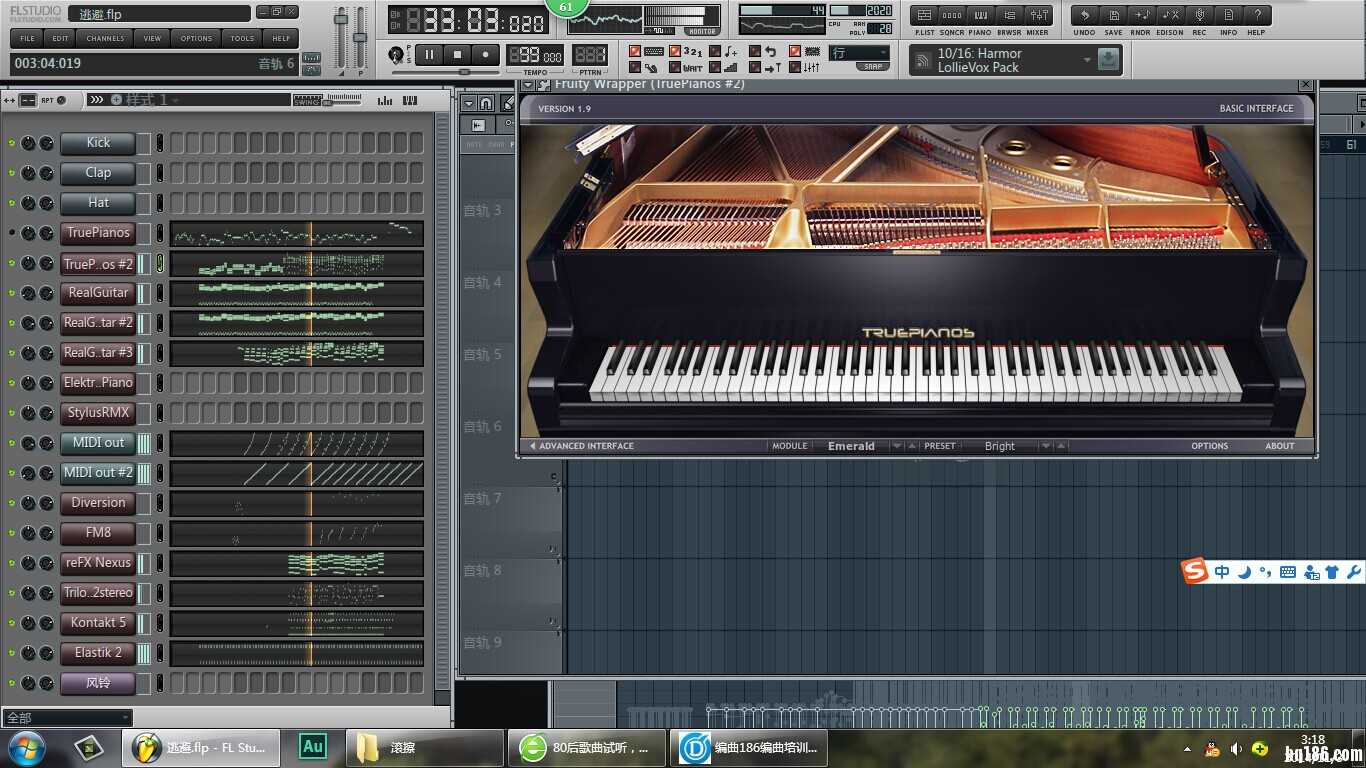Click the record button in transport

point(486,55)
